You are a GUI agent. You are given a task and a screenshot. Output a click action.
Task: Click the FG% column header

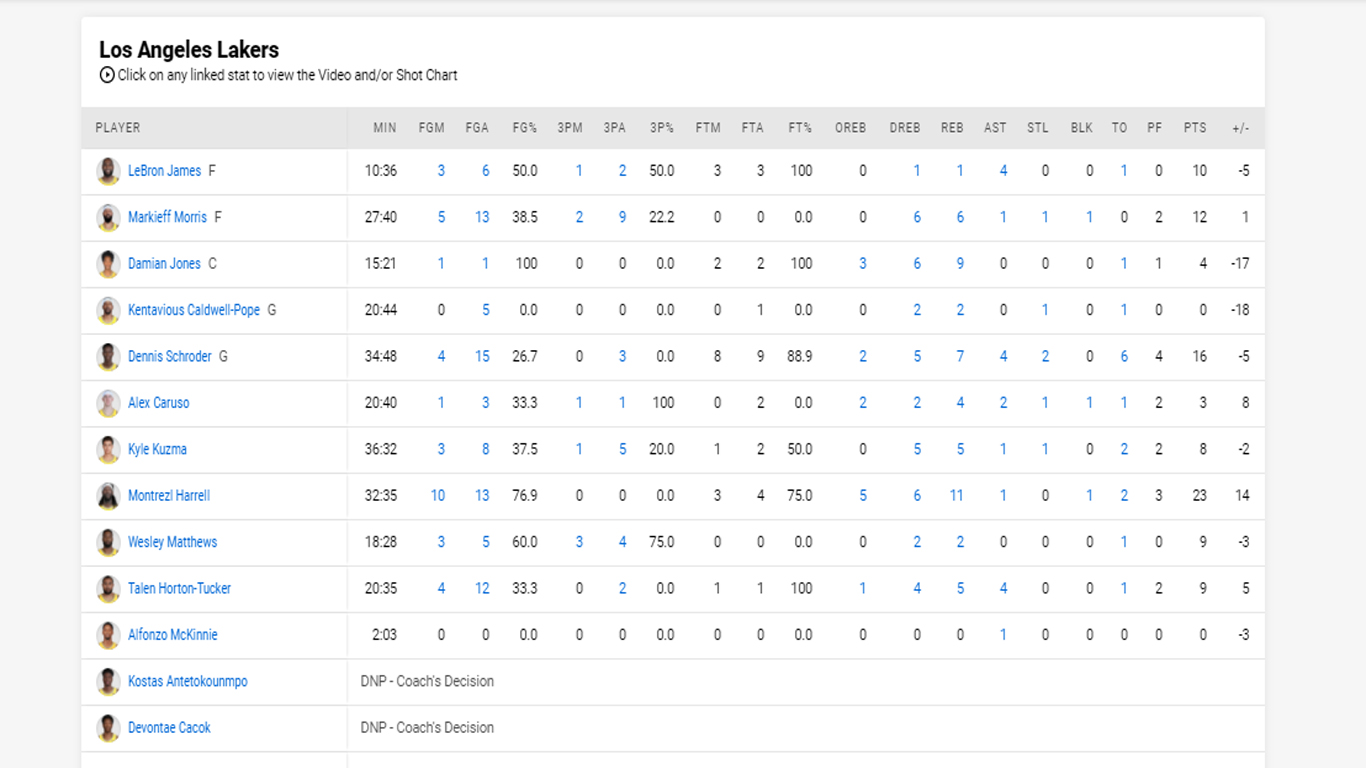click(525, 128)
